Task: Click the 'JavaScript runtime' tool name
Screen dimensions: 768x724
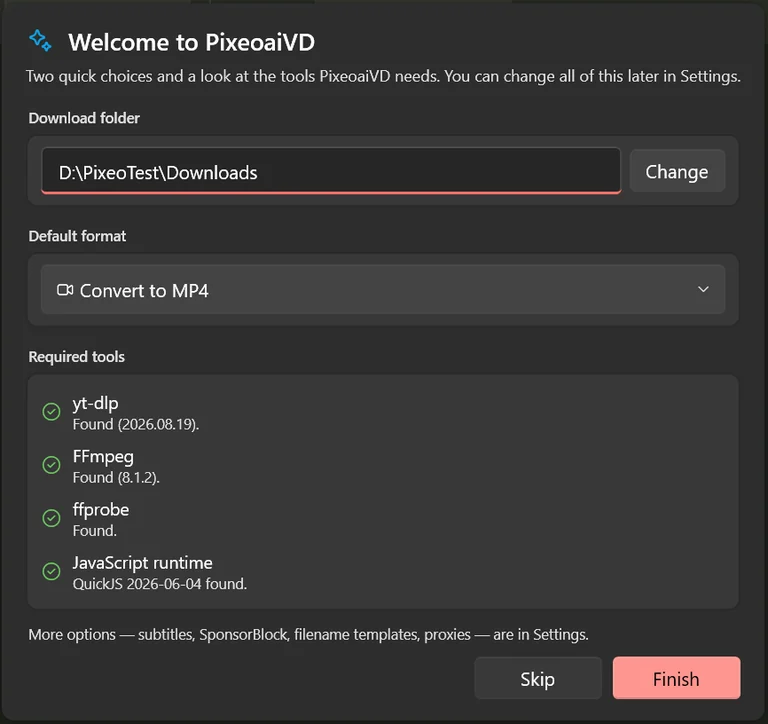Action: coord(143,563)
